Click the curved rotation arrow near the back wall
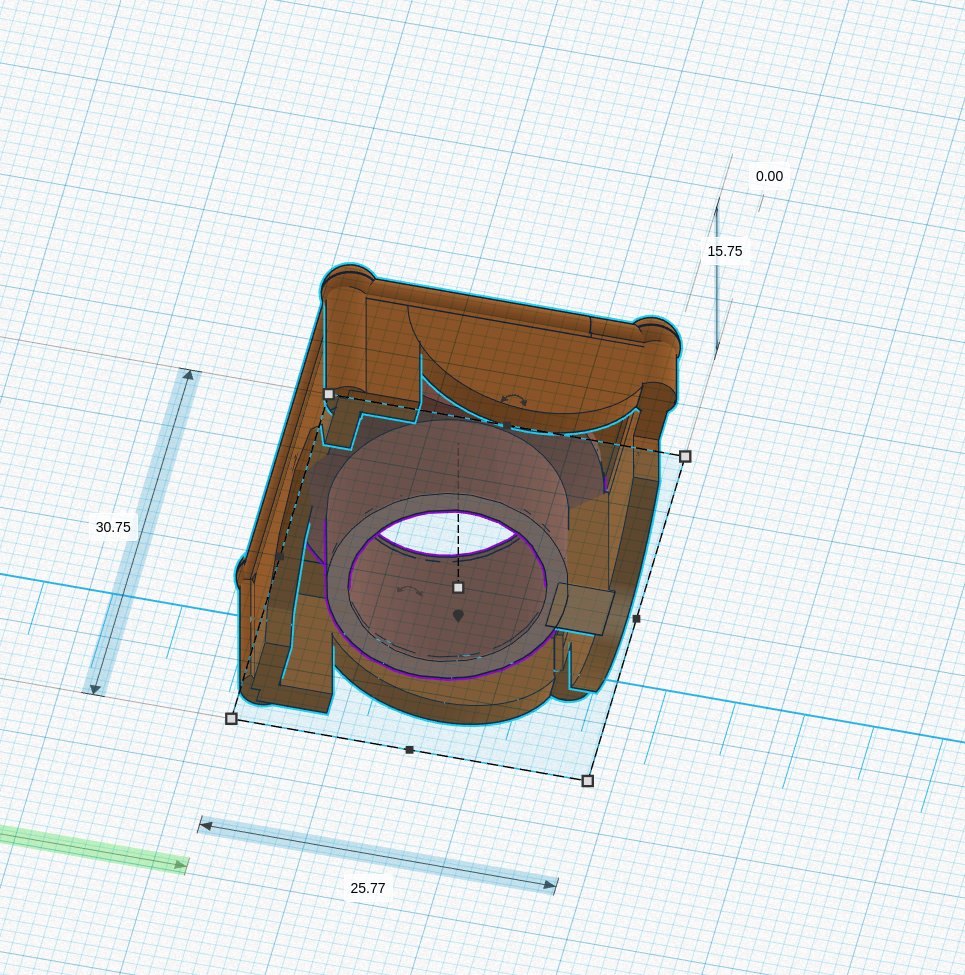This screenshot has height=975, width=965. [514, 399]
